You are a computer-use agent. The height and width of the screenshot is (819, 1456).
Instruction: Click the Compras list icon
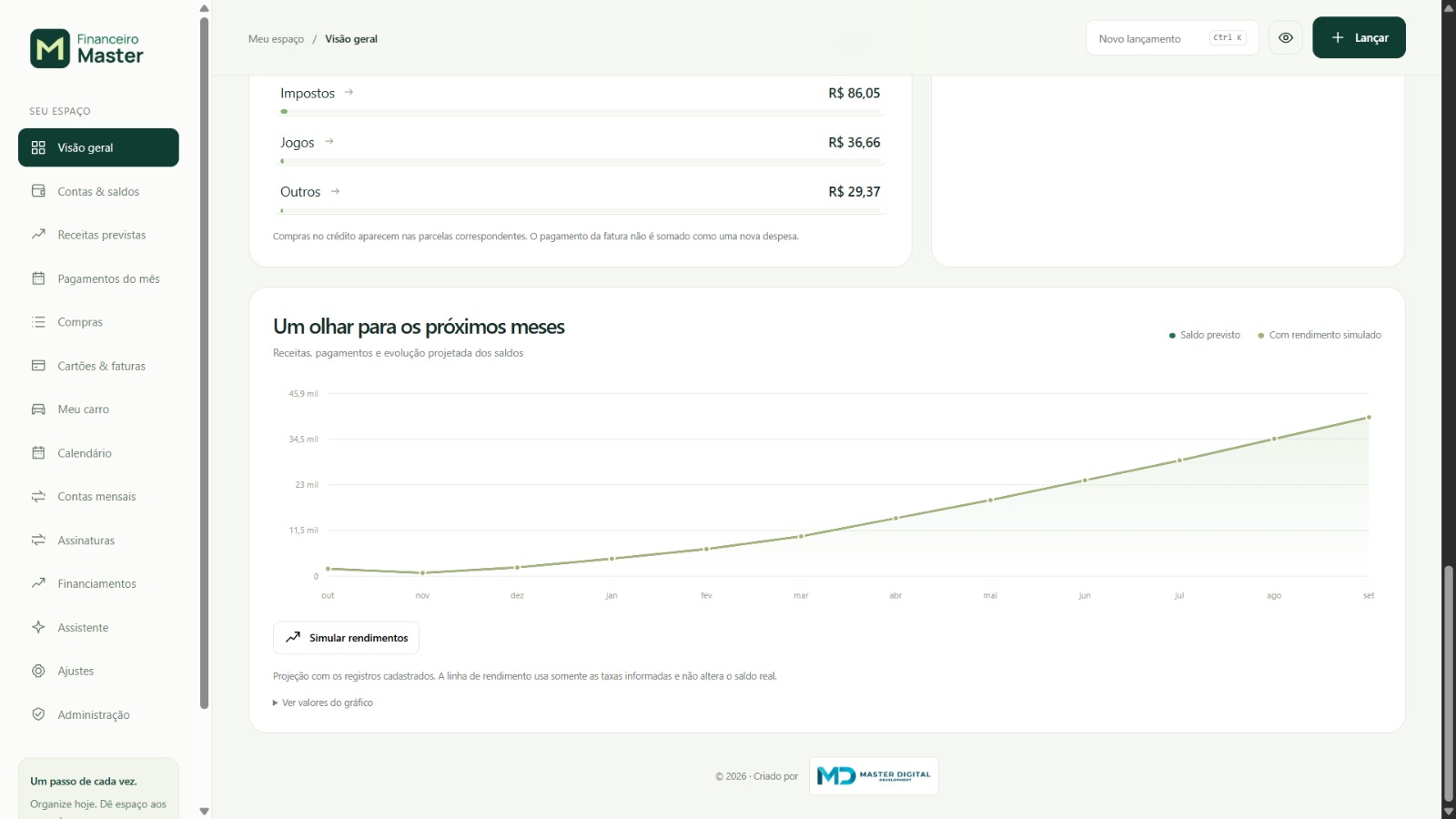coord(38,322)
